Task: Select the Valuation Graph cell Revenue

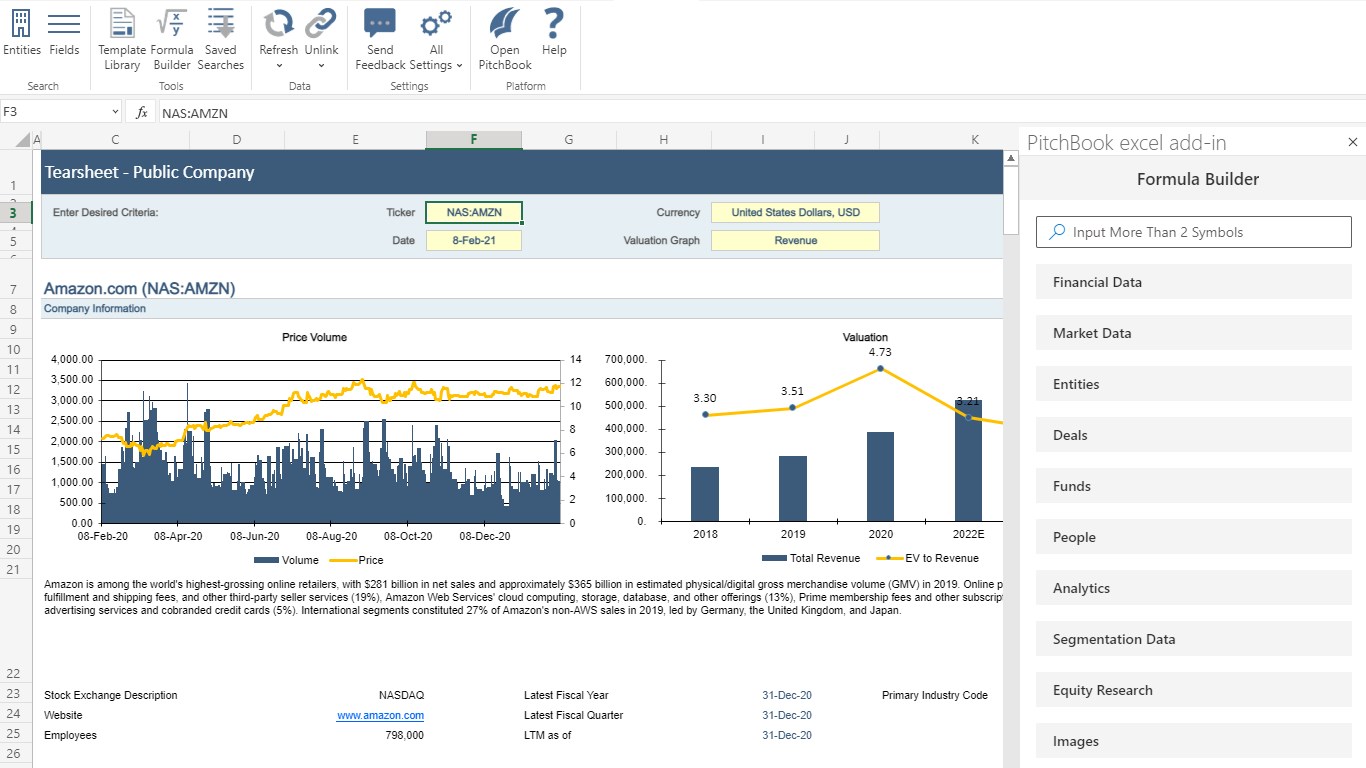Action: [795, 240]
